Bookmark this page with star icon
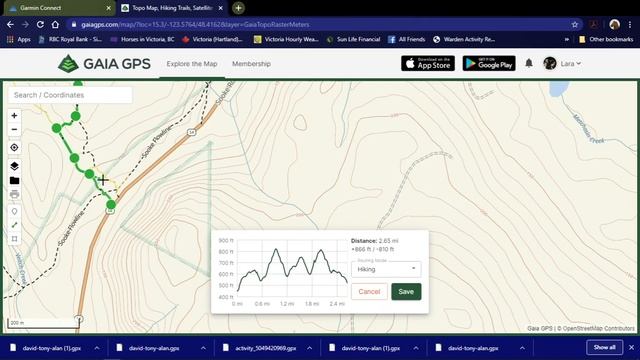Screen dimensions: 640x360 (575, 24)
